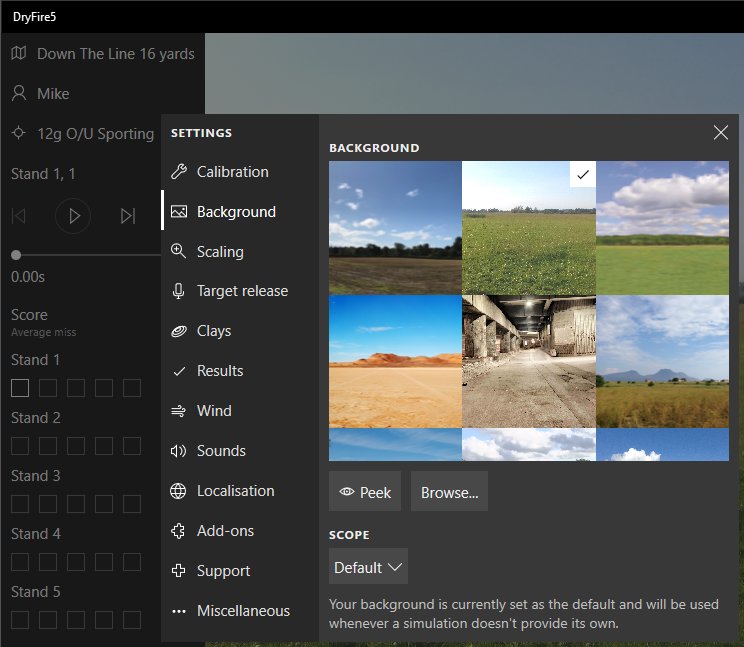
Task: Click the Add-ons puzzle piece icon
Action: 179,531
